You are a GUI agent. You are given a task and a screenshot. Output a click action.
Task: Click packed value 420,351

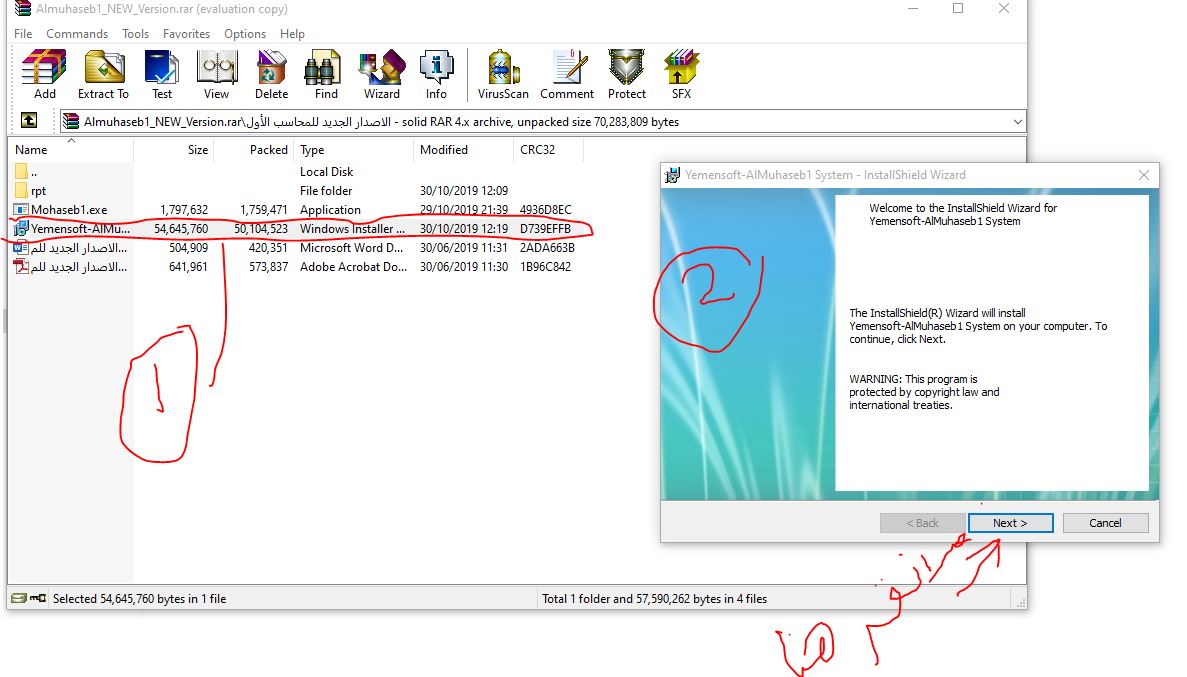tap(269, 248)
